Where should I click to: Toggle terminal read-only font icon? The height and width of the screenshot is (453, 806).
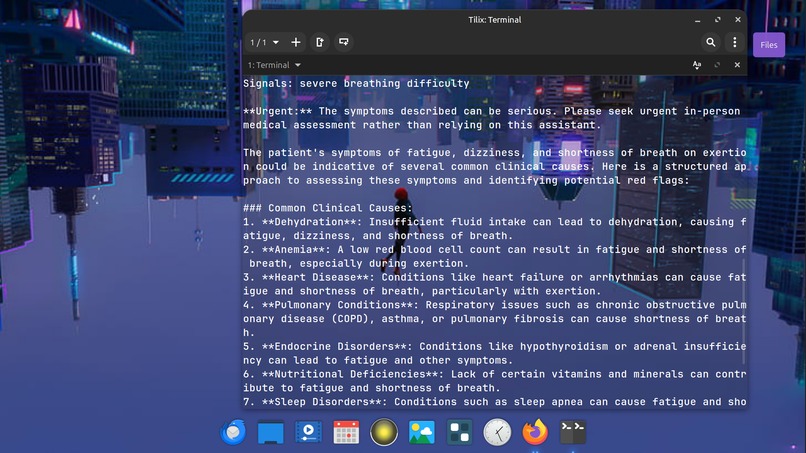point(697,65)
